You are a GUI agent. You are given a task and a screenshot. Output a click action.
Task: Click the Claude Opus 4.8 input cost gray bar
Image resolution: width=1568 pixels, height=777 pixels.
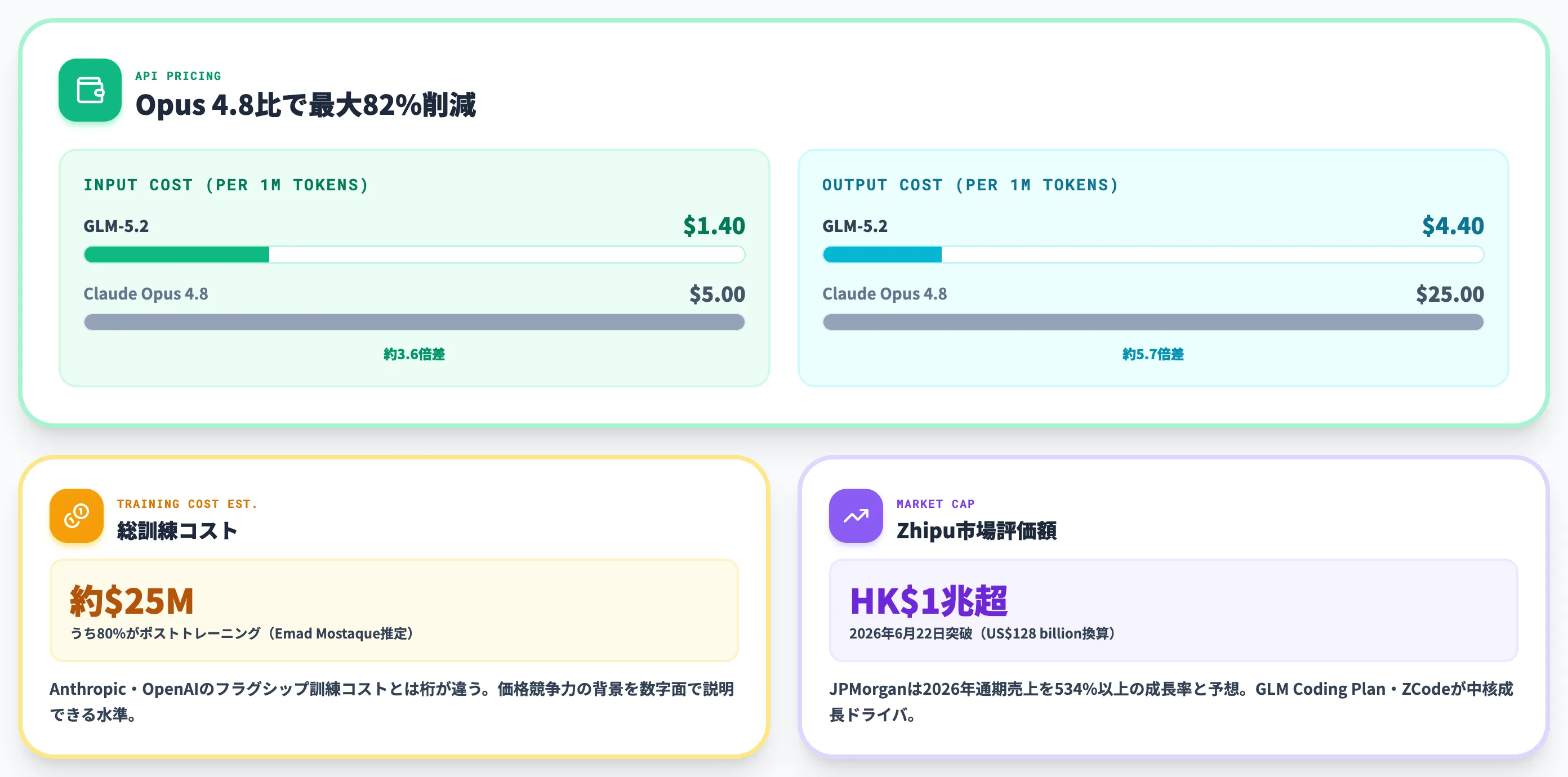[x=415, y=322]
